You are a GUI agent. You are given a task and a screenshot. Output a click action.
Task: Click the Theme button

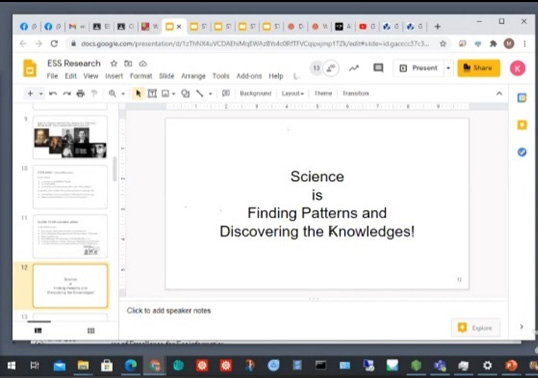pyautogui.click(x=323, y=93)
